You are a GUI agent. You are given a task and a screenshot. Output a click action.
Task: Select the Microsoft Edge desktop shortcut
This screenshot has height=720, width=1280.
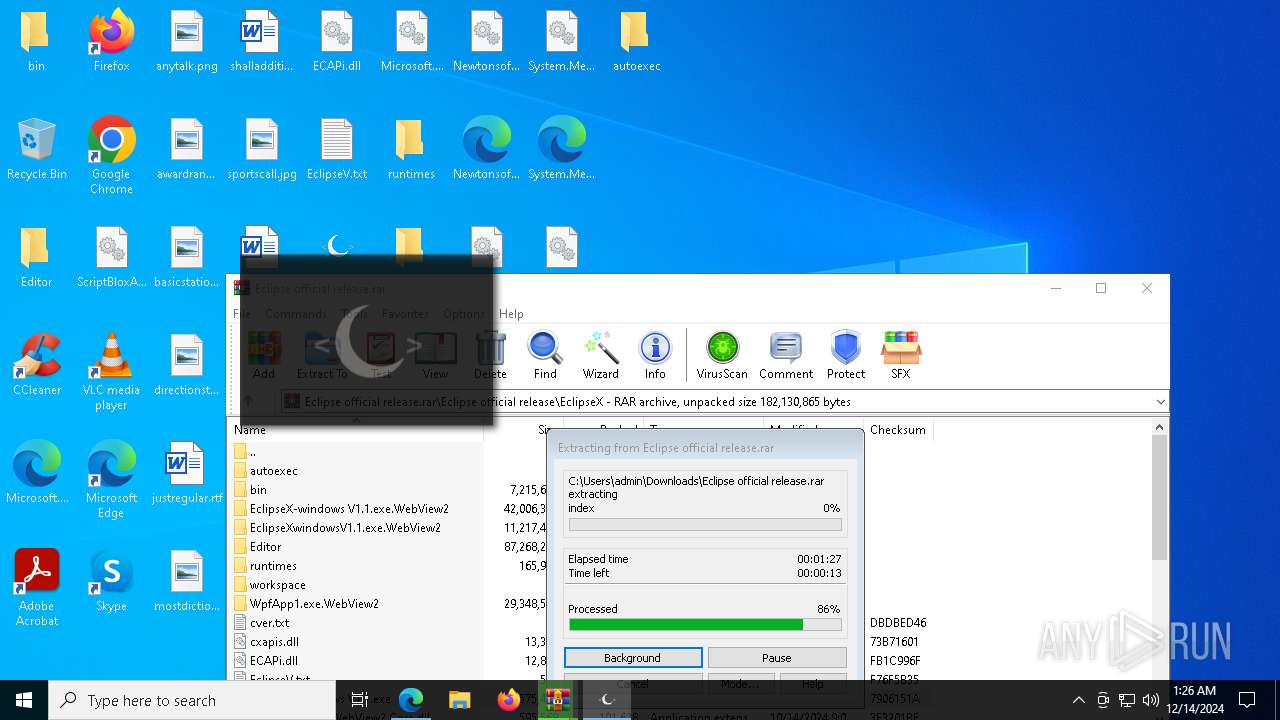click(111, 480)
